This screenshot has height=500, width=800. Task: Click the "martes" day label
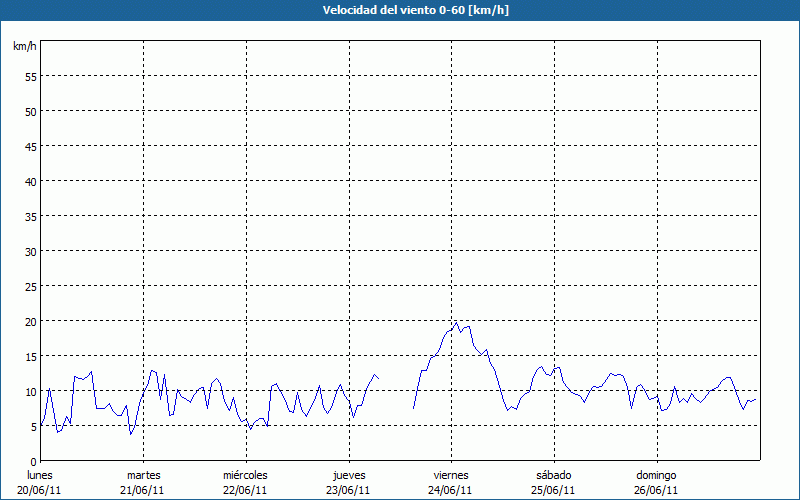[144, 475]
